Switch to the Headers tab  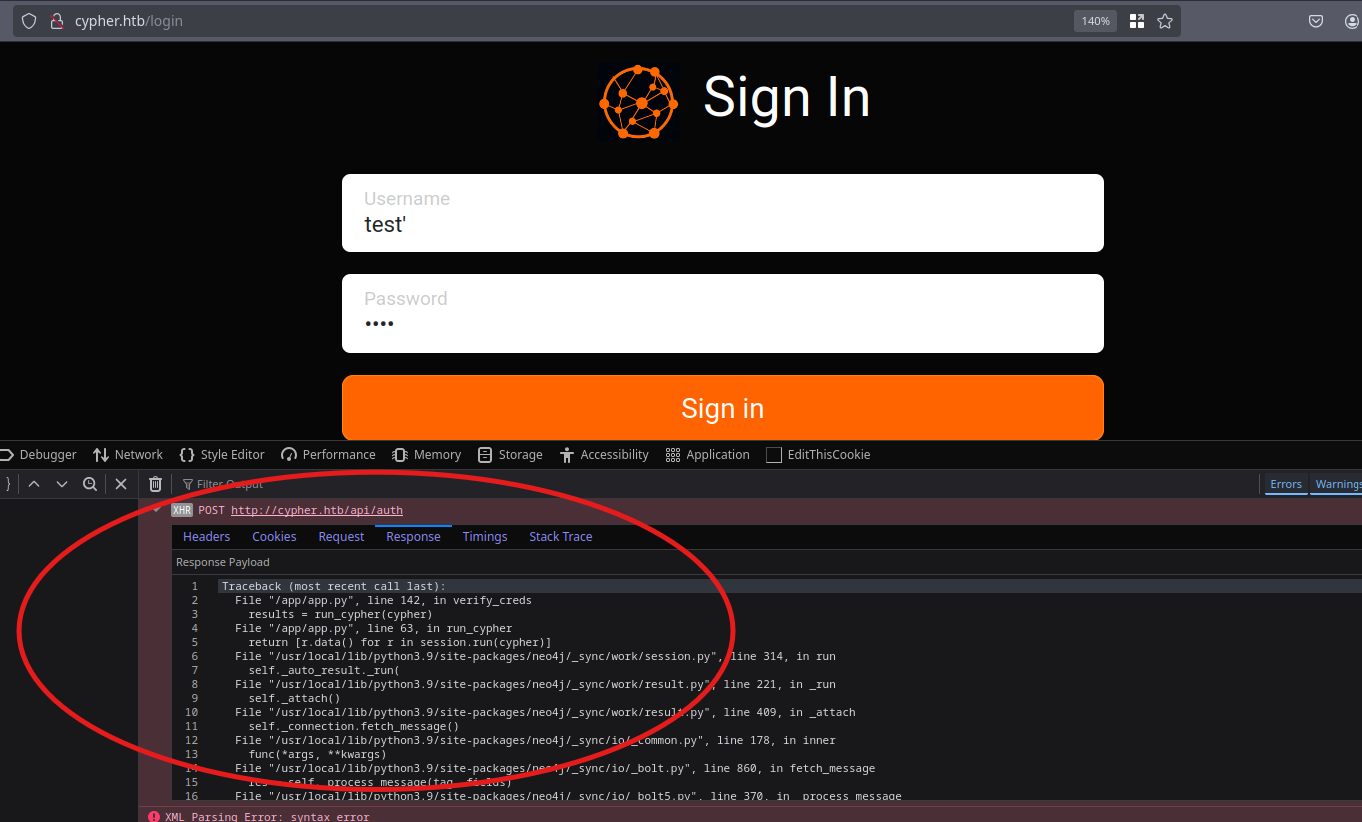tap(206, 537)
